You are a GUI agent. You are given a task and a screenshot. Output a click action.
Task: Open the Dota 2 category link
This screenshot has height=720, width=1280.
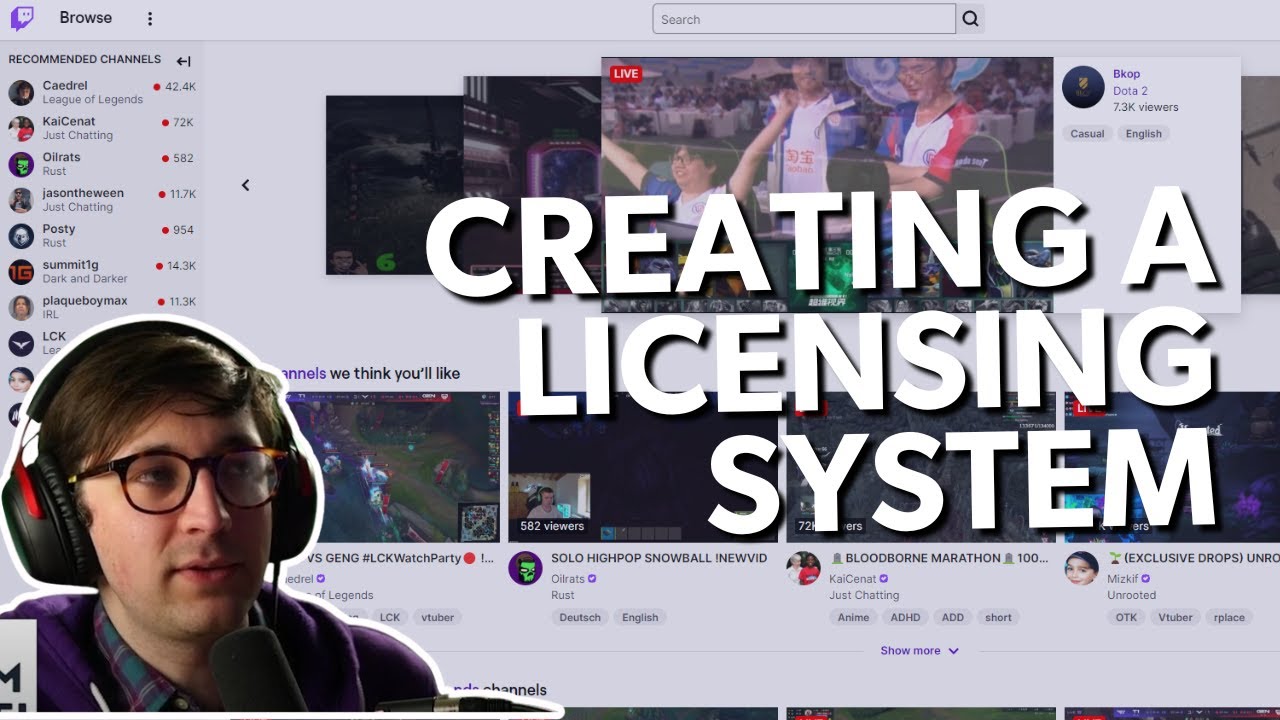[1130, 91]
